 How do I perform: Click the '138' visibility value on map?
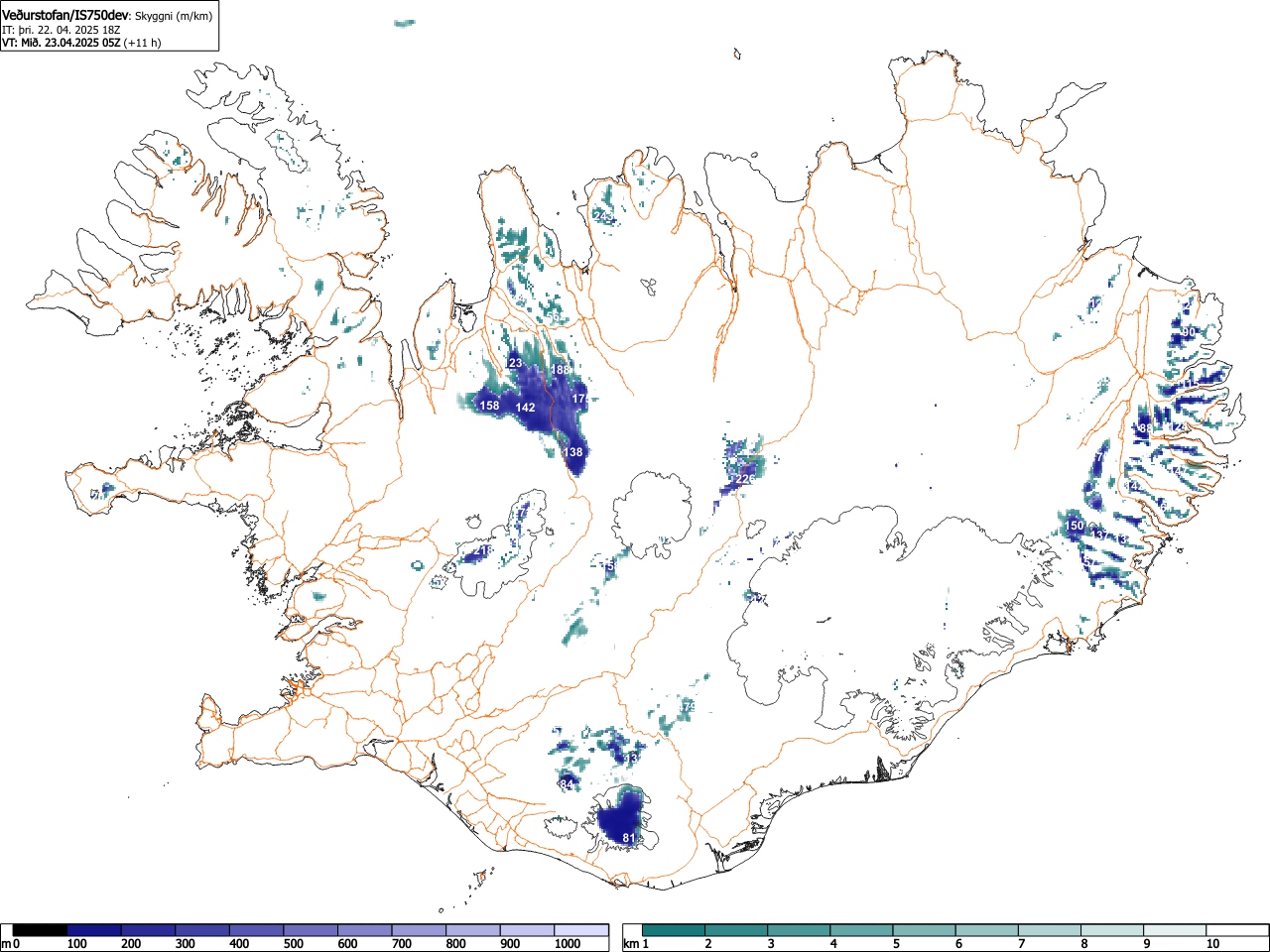pos(573,452)
